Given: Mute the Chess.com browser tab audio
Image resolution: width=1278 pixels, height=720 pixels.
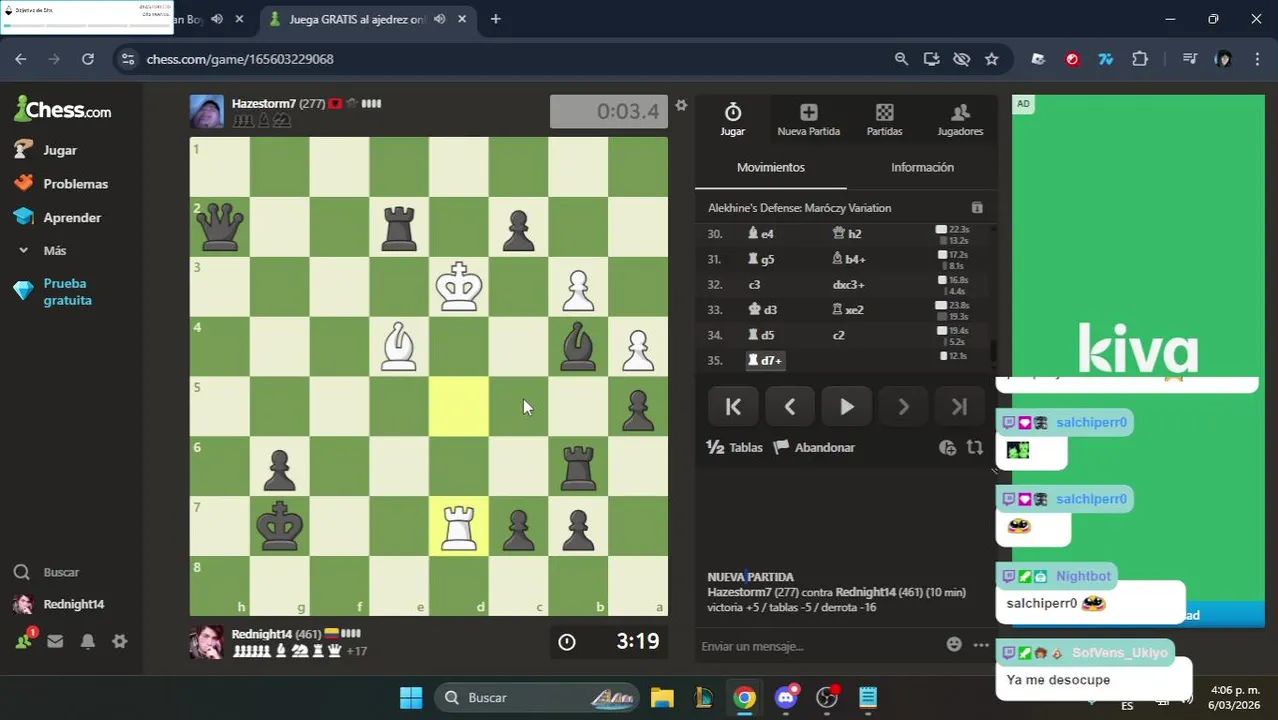Looking at the screenshot, I should tap(439, 19).
